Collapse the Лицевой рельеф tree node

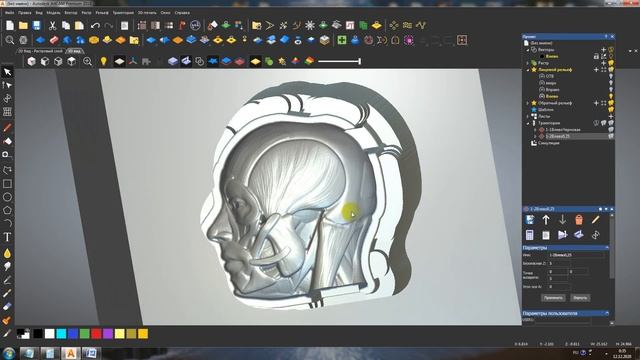tap(528, 70)
